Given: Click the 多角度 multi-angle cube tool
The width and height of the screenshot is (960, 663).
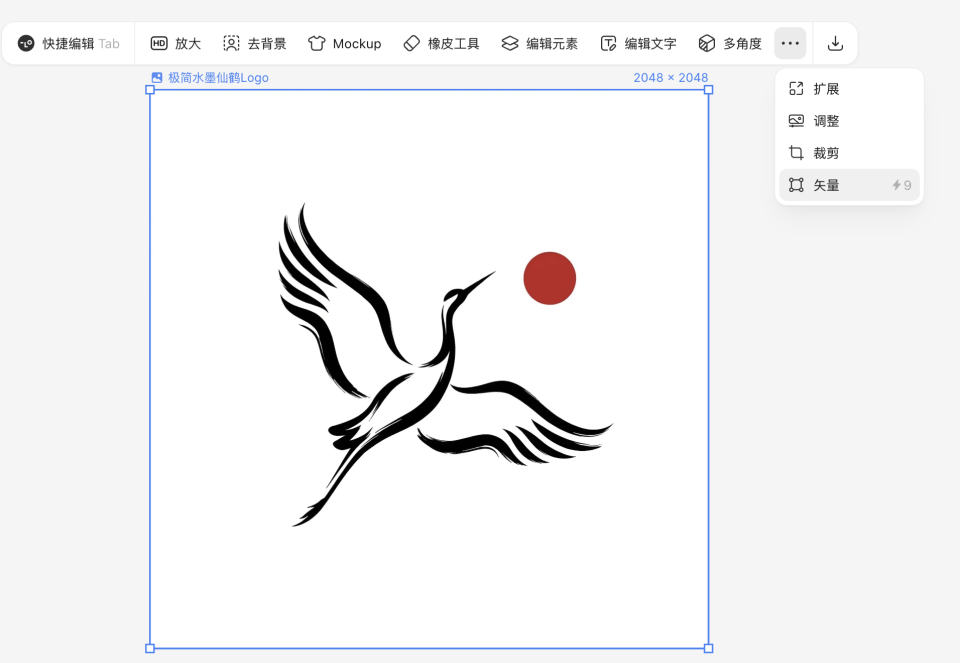Looking at the screenshot, I should coord(730,43).
